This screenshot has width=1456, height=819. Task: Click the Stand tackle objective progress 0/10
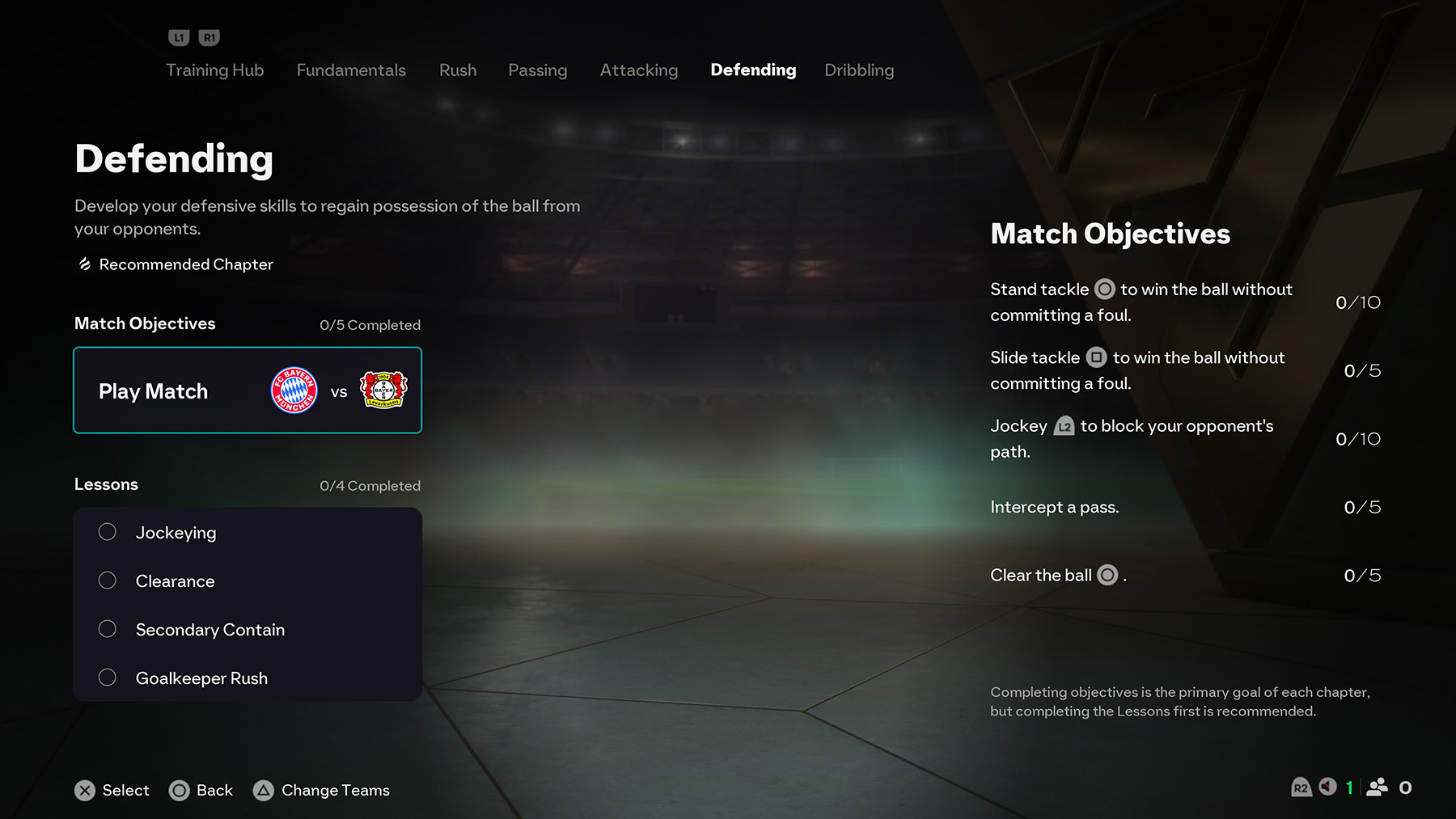click(x=1358, y=302)
